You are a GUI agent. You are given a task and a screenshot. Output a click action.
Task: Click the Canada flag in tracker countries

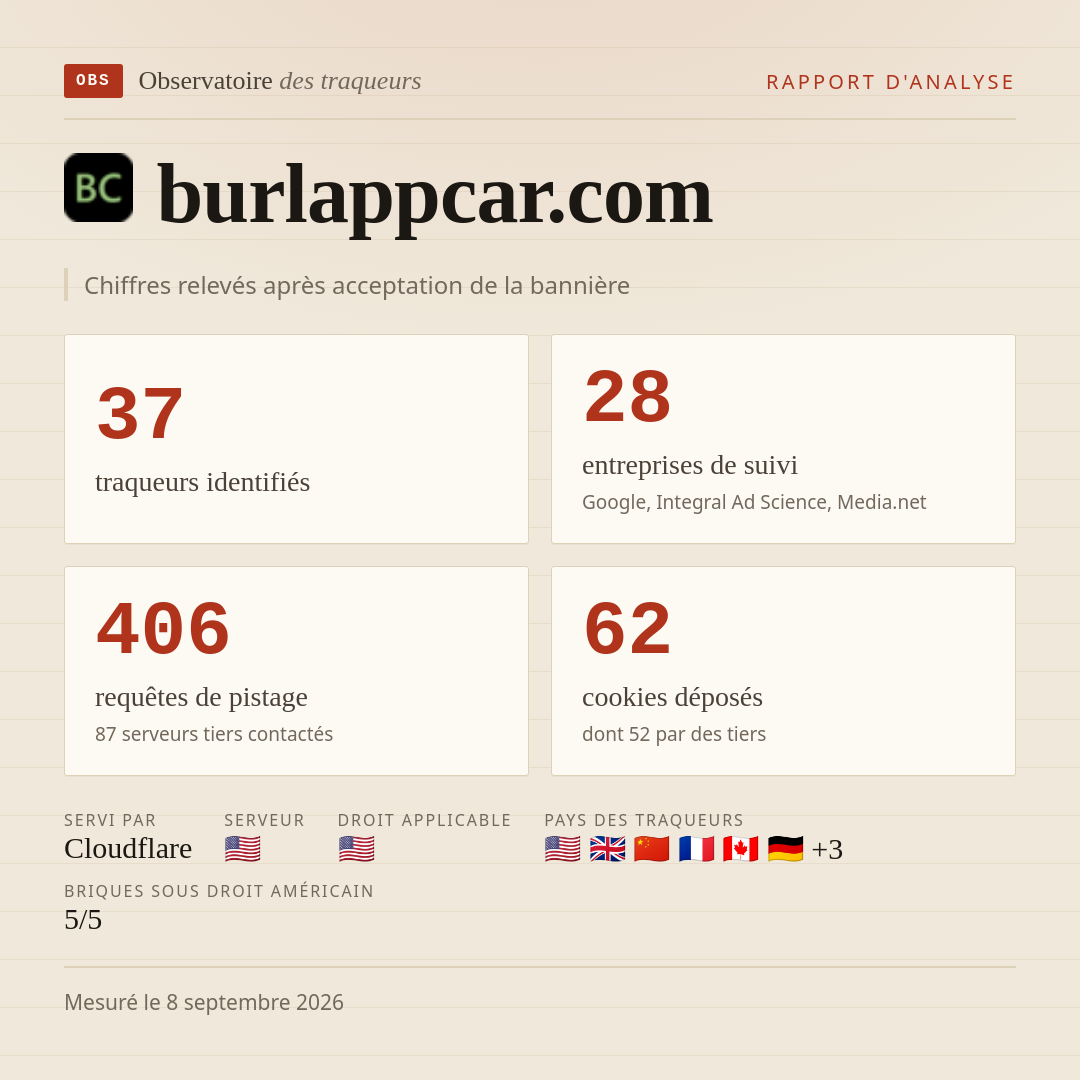click(x=740, y=849)
